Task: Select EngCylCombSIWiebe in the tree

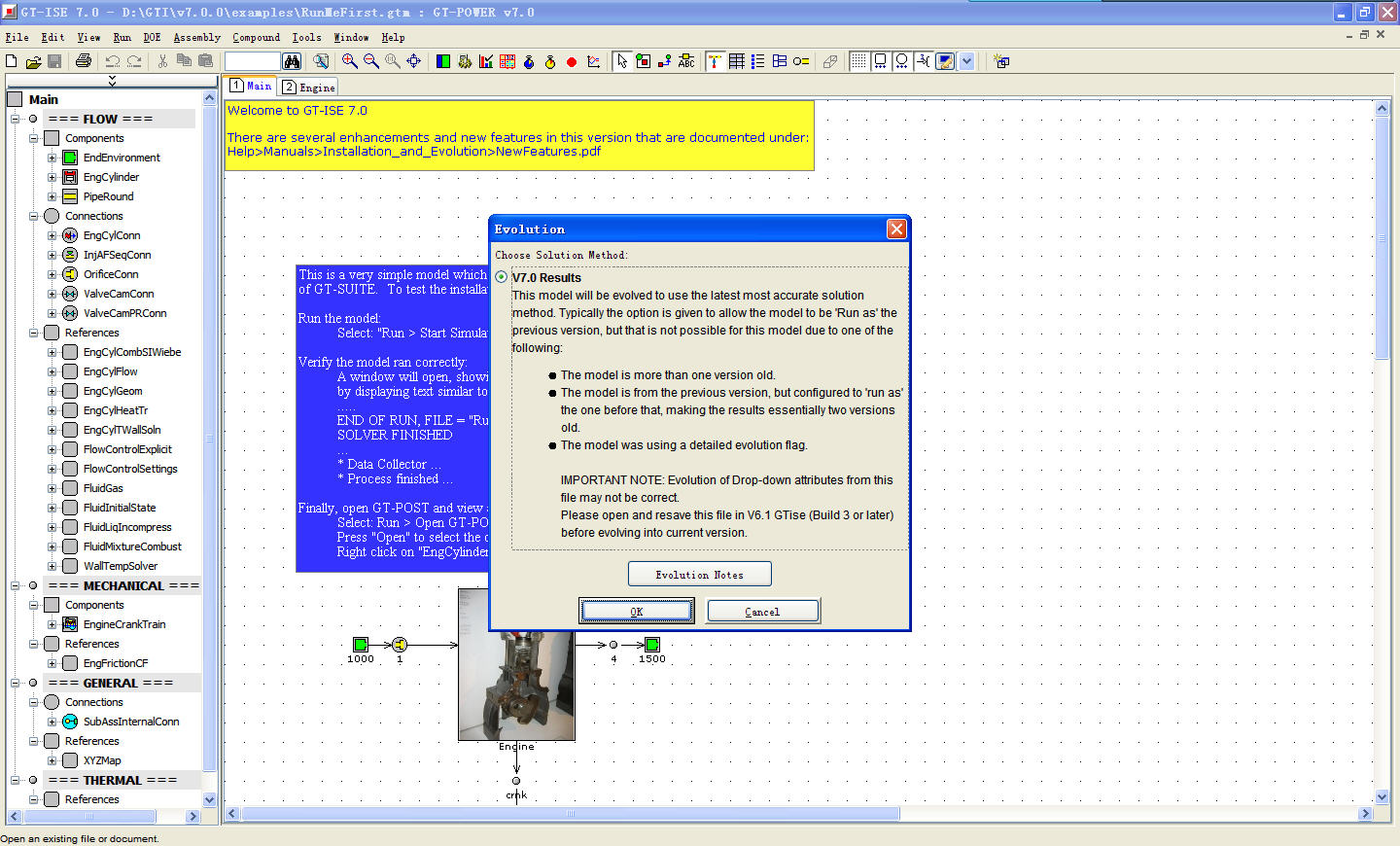Action: pos(132,352)
